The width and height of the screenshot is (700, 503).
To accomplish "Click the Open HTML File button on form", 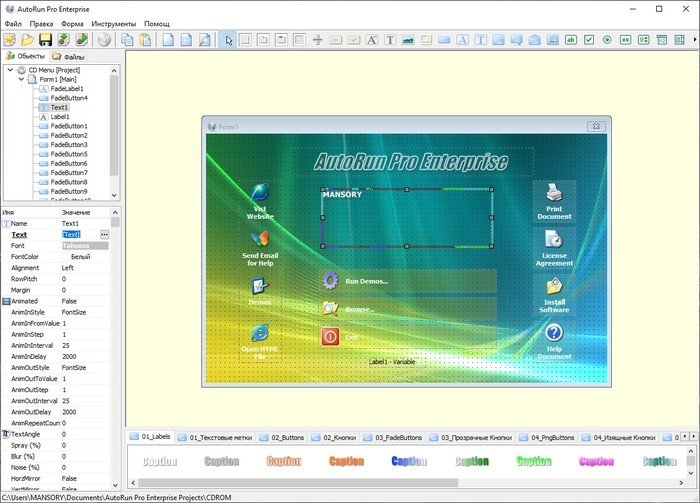I will pyautogui.click(x=260, y=342).
